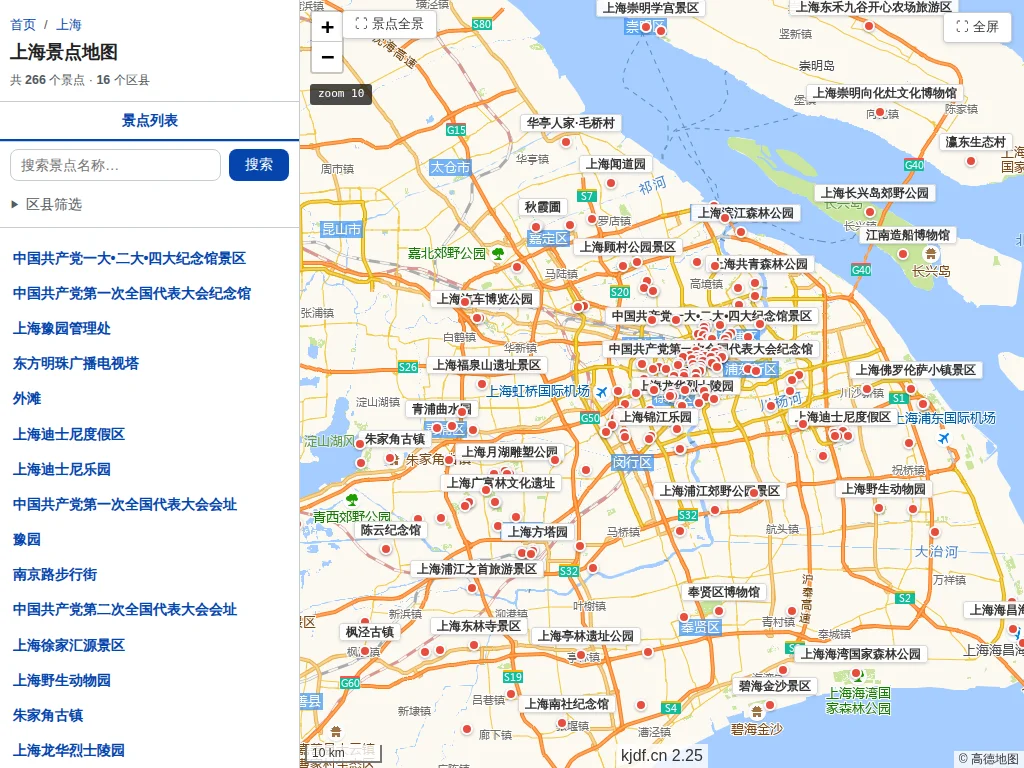Click red marker below 上海闻道园 label
This screenshot has width=1024, height=768.
pos(611,183)
